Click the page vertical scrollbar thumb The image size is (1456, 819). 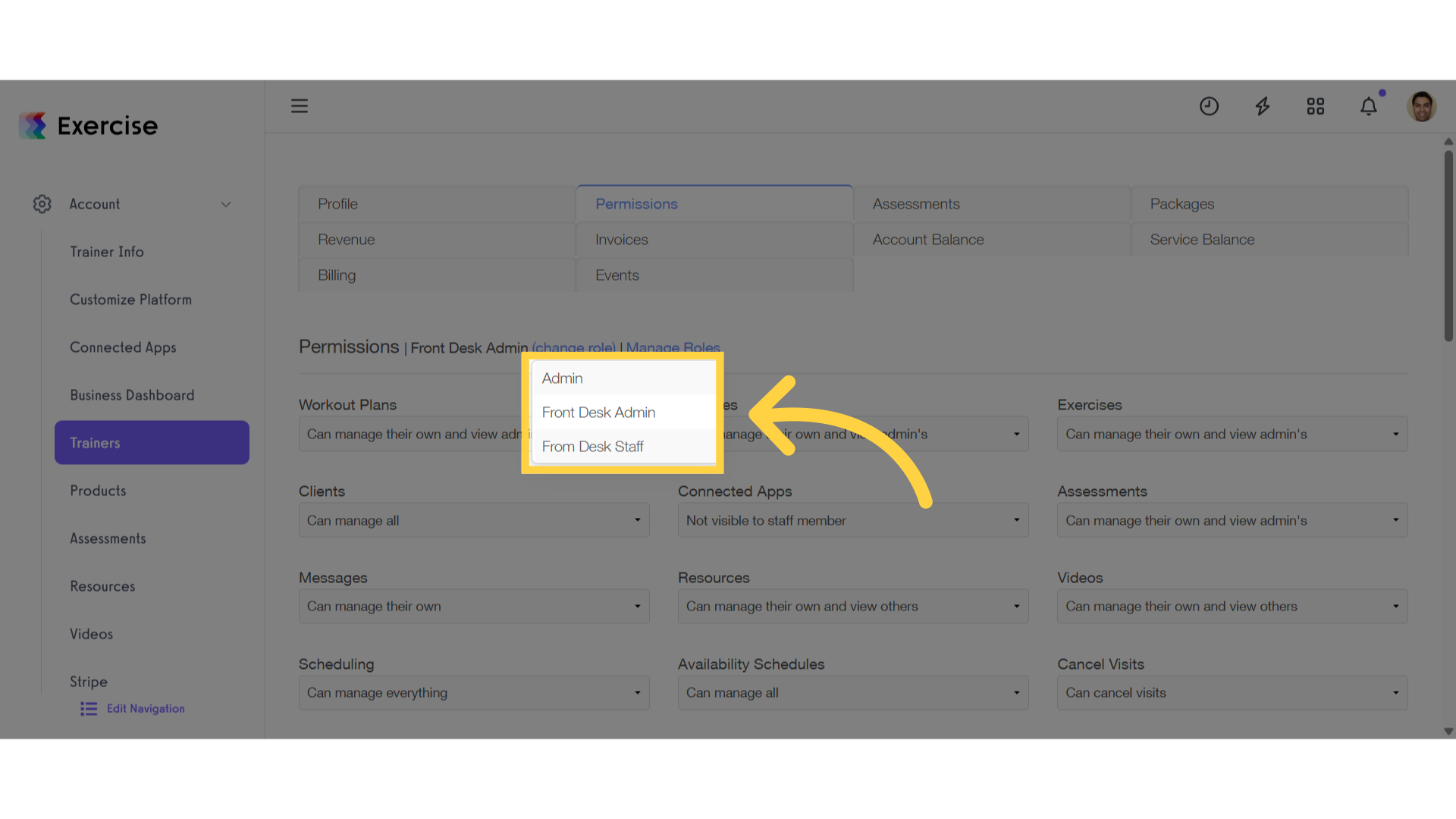(x=1448, y=246)
